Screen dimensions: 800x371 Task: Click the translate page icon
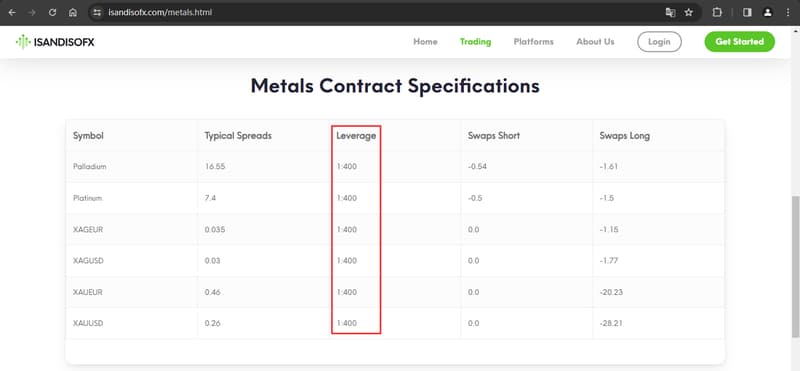670,12
